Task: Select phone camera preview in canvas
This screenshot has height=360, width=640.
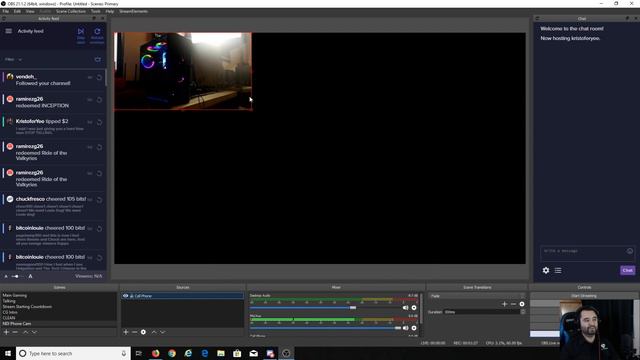Action: [x=183, y=71]
